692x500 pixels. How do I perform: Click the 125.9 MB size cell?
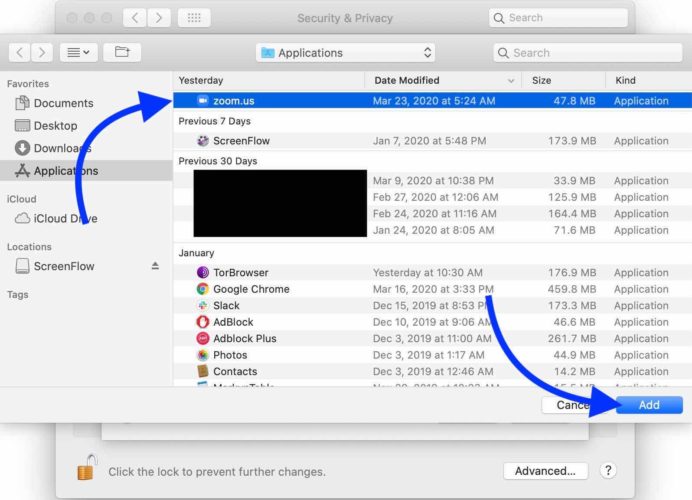pyautogui.click(x=572, y=197)
